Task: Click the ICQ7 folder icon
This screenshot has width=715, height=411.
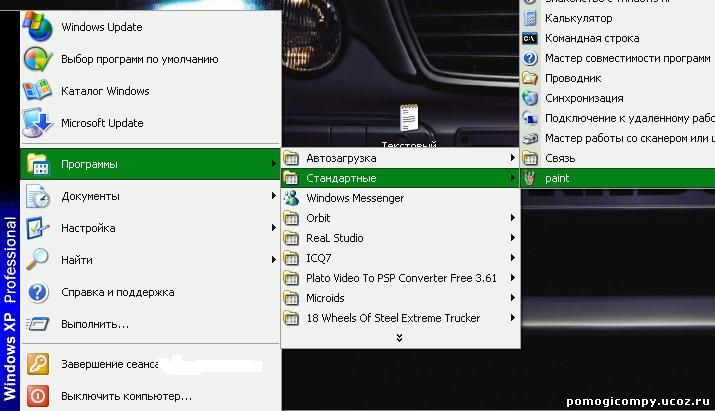Action: click(x=291, y=258)
